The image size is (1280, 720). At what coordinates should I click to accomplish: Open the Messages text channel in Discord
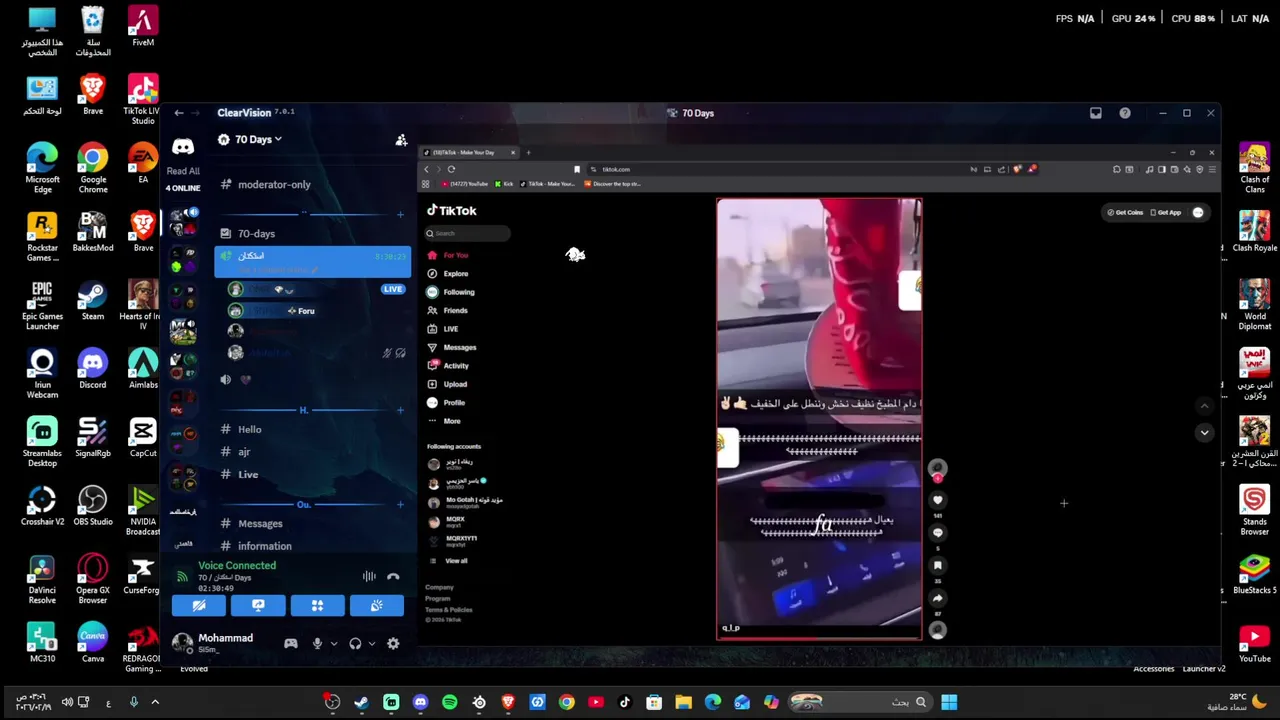pos(260,523)
